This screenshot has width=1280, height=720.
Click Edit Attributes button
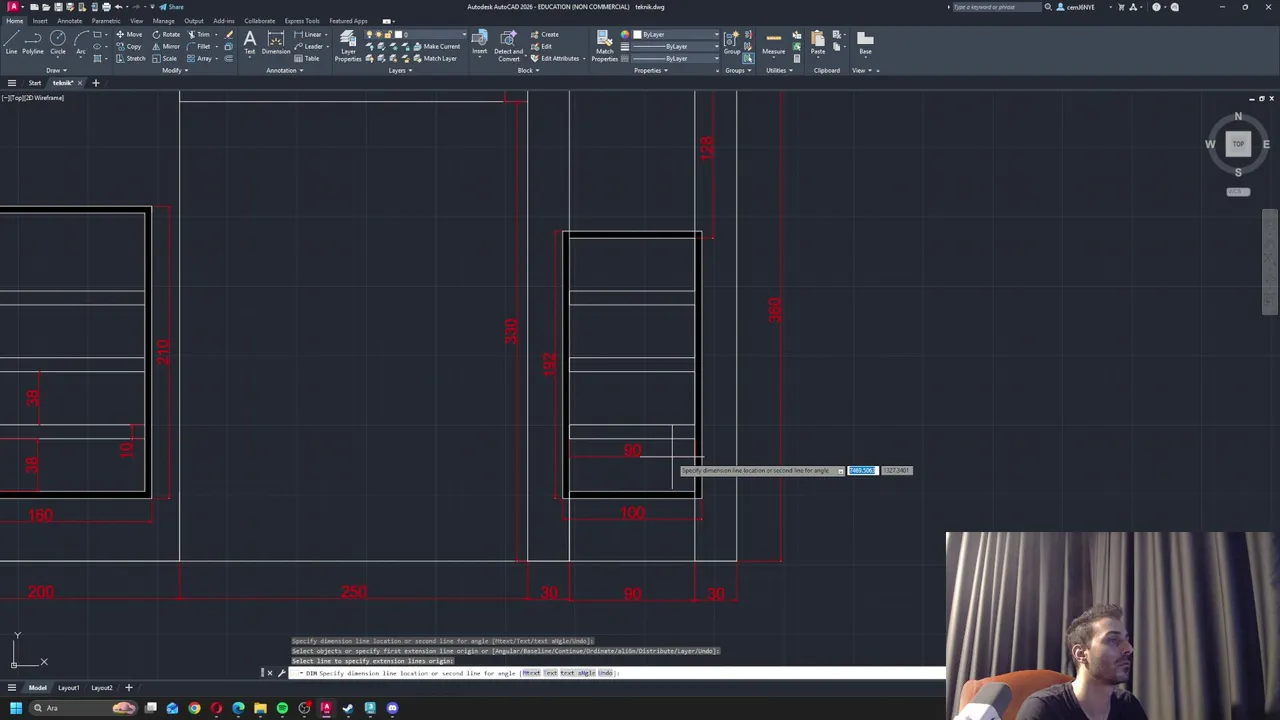555,58
